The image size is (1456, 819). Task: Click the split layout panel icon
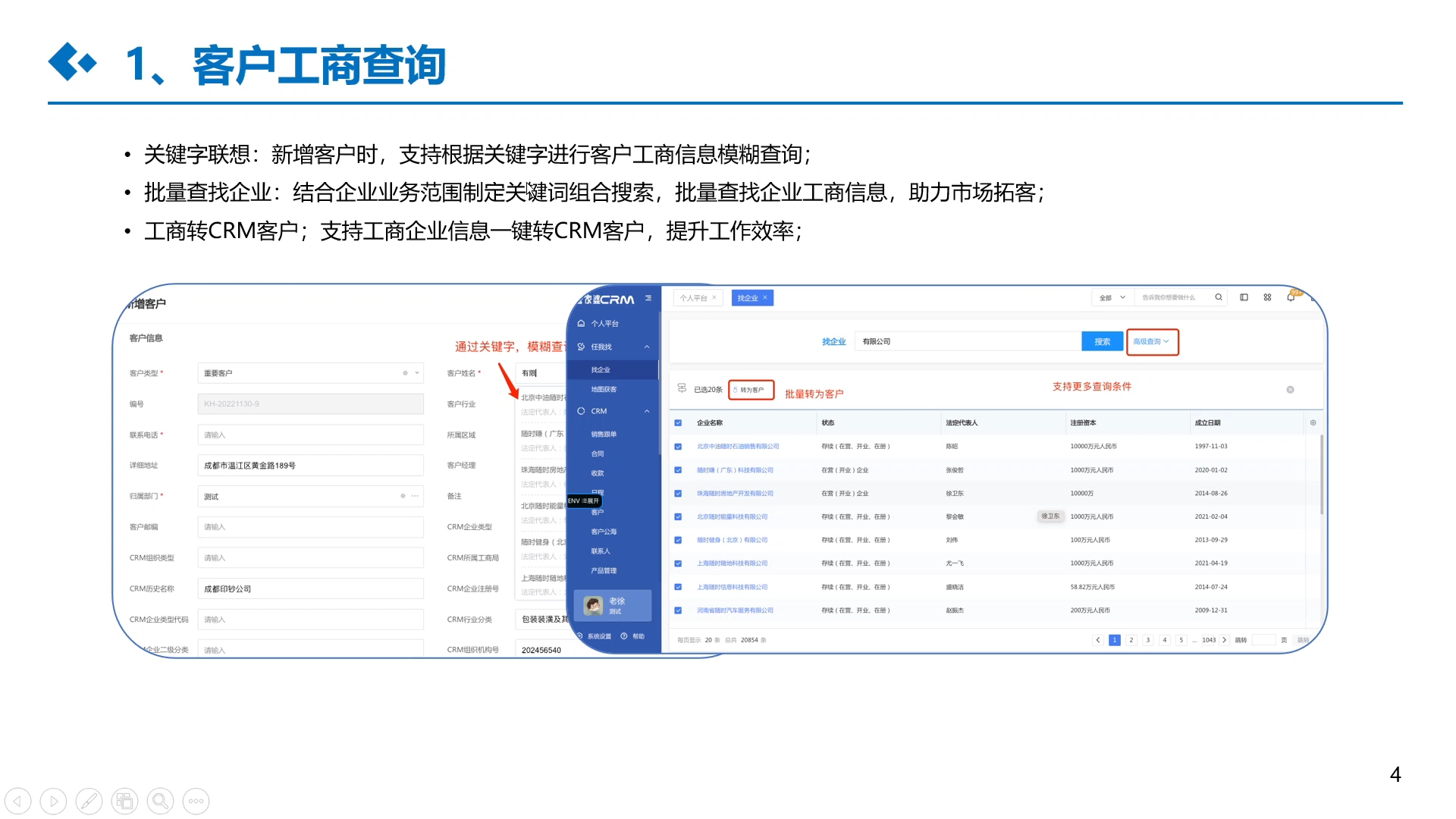(1244, 297)
